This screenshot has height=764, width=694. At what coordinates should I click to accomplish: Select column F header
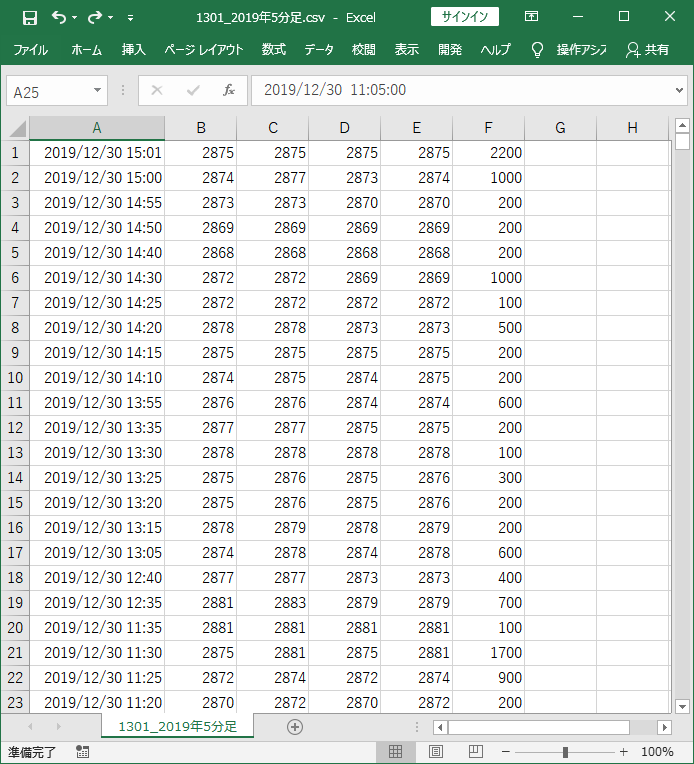[x=488, y=128]
